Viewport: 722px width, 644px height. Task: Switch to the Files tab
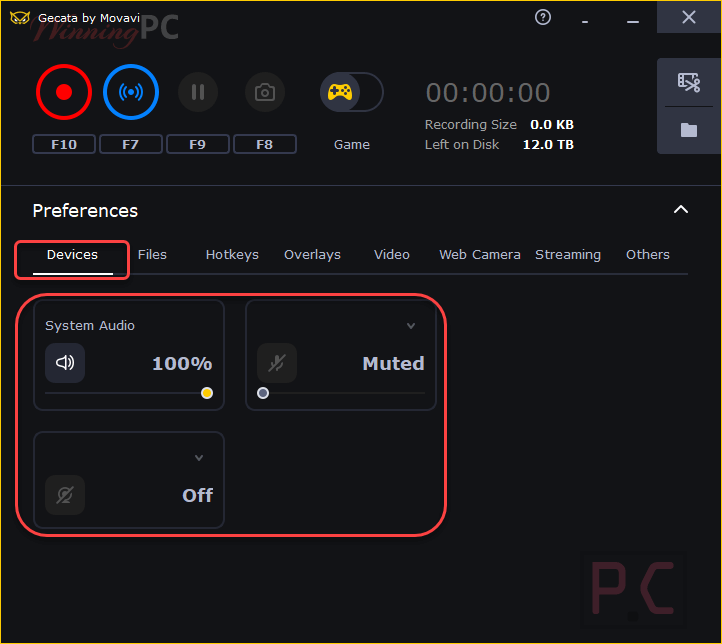pos(152,255)
